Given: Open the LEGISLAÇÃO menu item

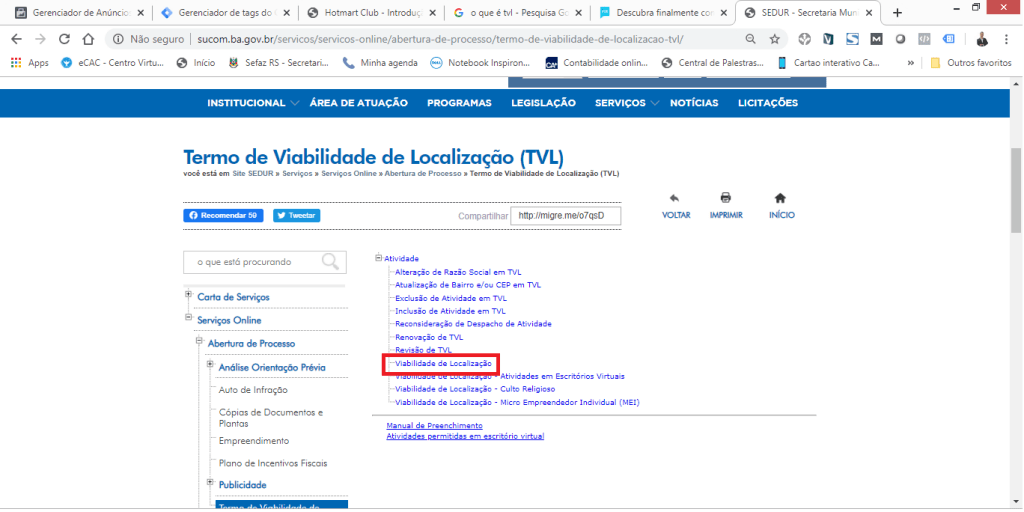Looking at the screenshot, I should (x=543, y=103).
